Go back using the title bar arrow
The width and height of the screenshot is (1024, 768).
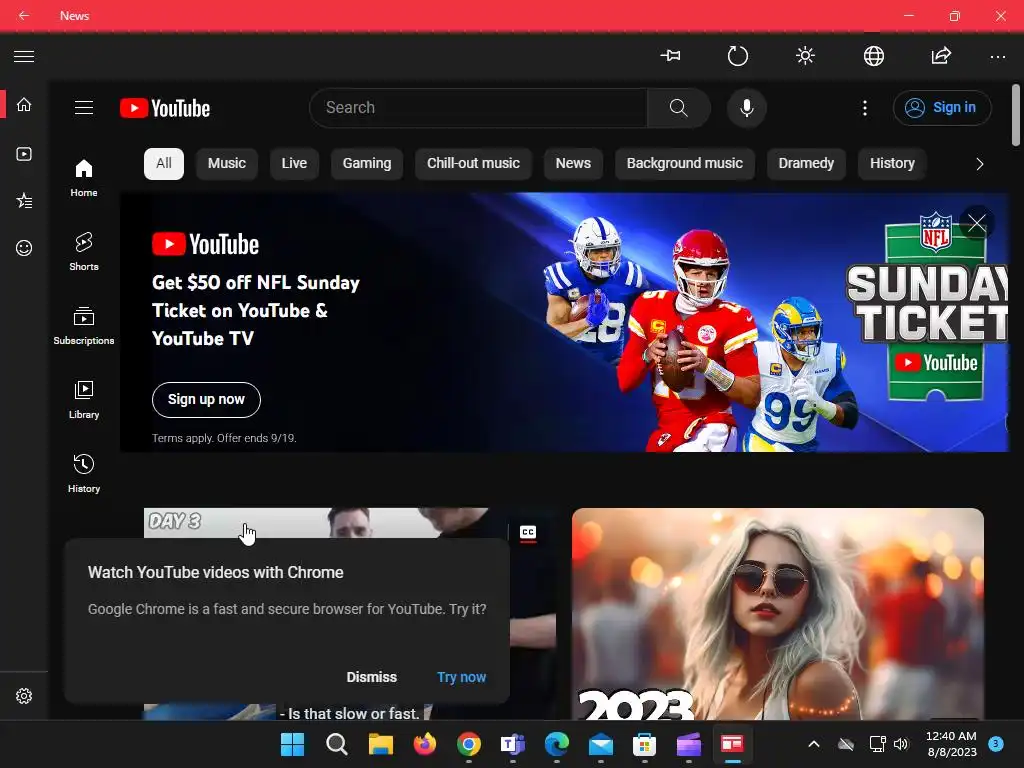[24, 15]
